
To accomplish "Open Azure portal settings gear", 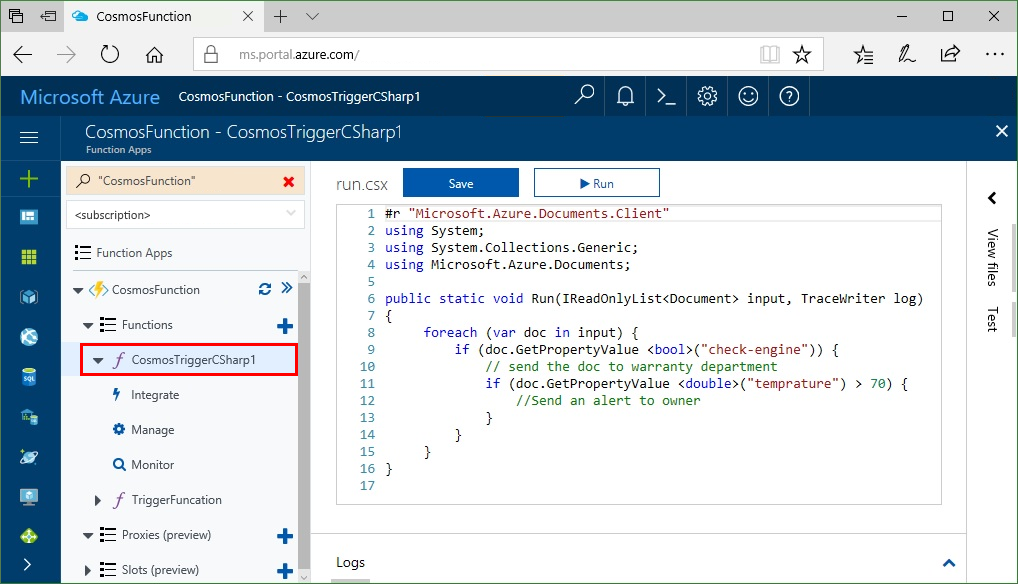I will pos(707,95).
